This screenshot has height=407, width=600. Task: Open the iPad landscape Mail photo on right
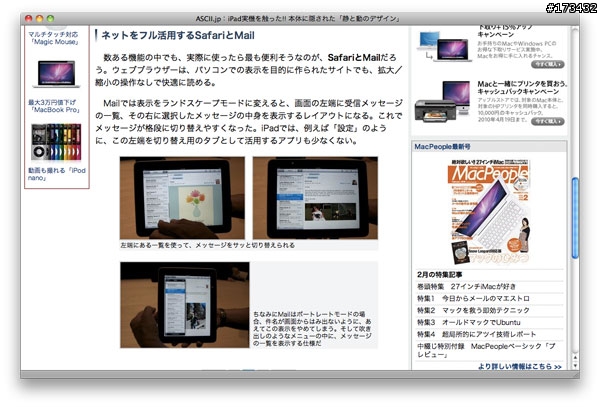315,198
